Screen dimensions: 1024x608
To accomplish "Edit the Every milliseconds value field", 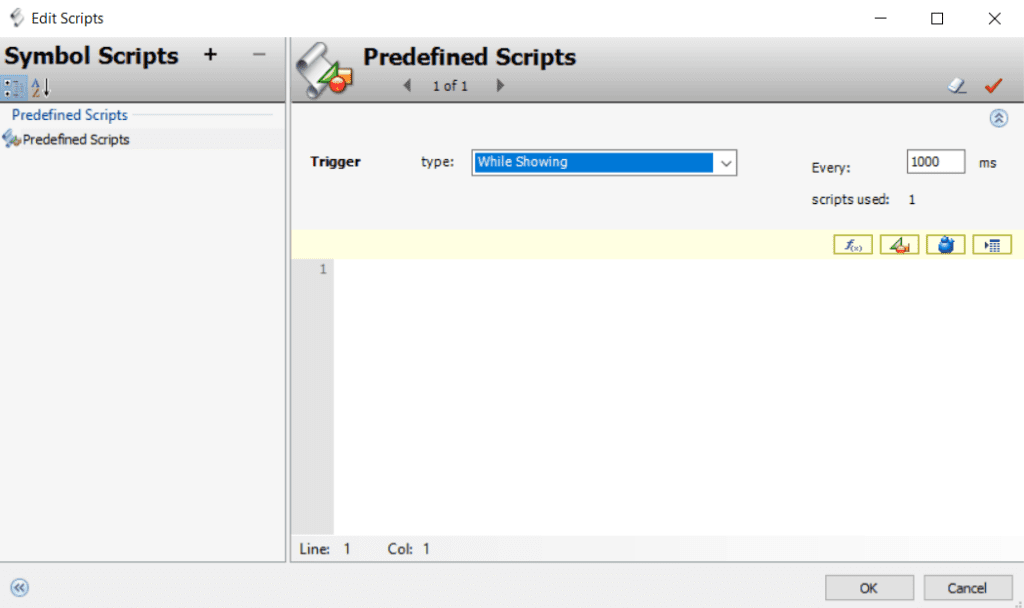I will coord(935,161).
